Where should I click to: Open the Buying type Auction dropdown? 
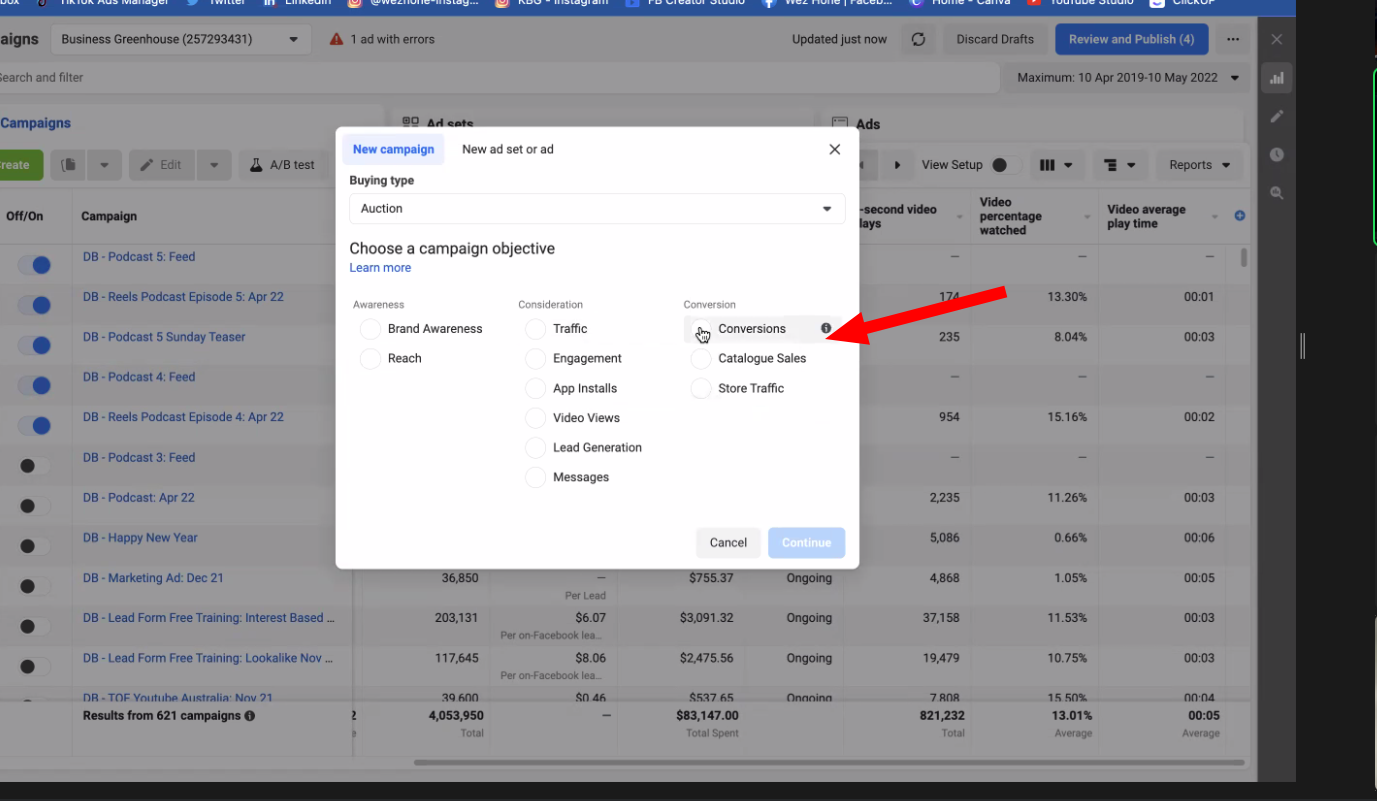(597, 209)
